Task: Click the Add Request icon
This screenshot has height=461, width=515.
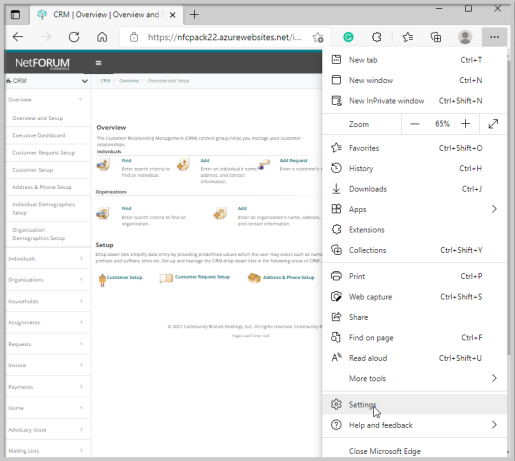Action: point(264,164)
